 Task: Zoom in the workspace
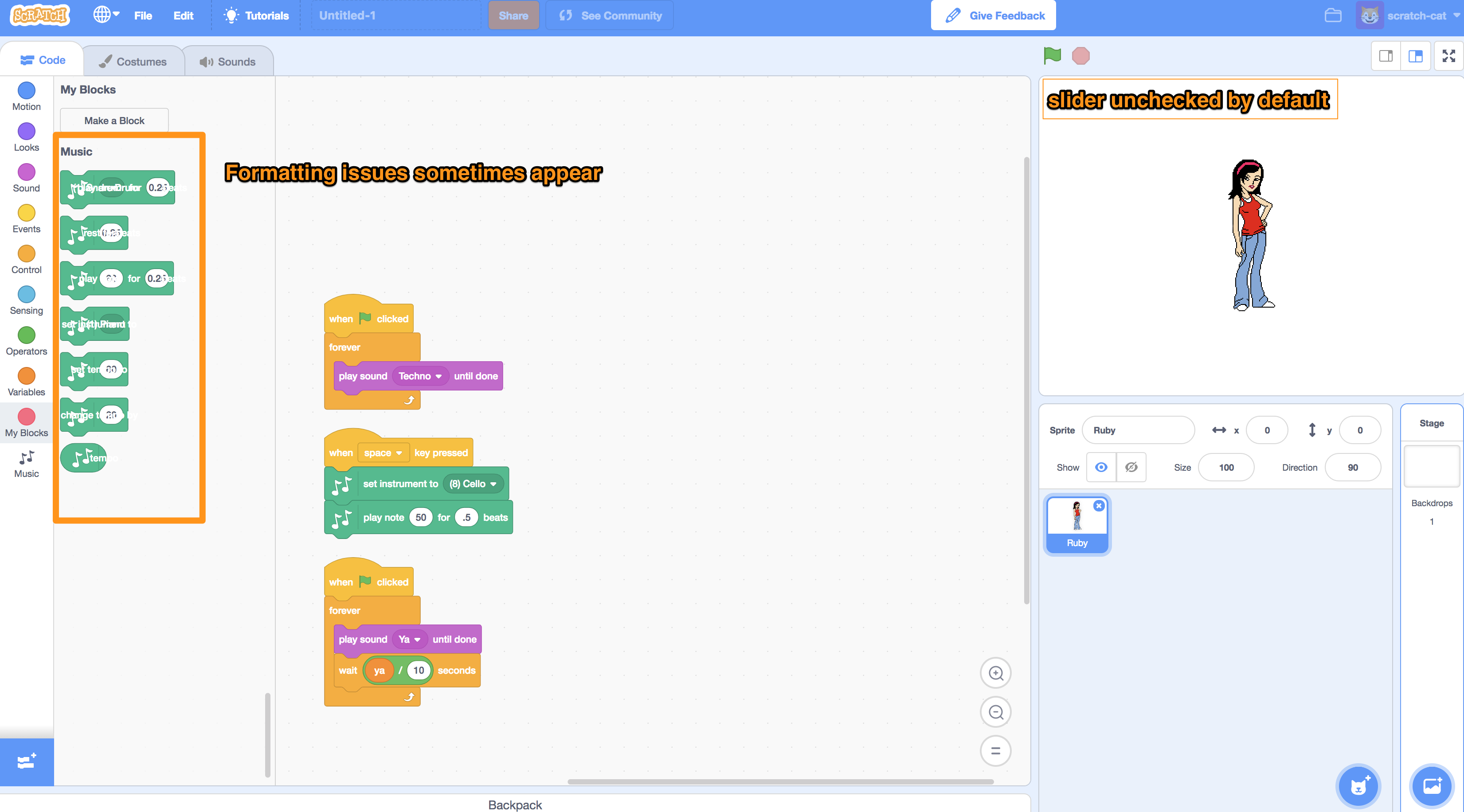(x=996, y=673)
